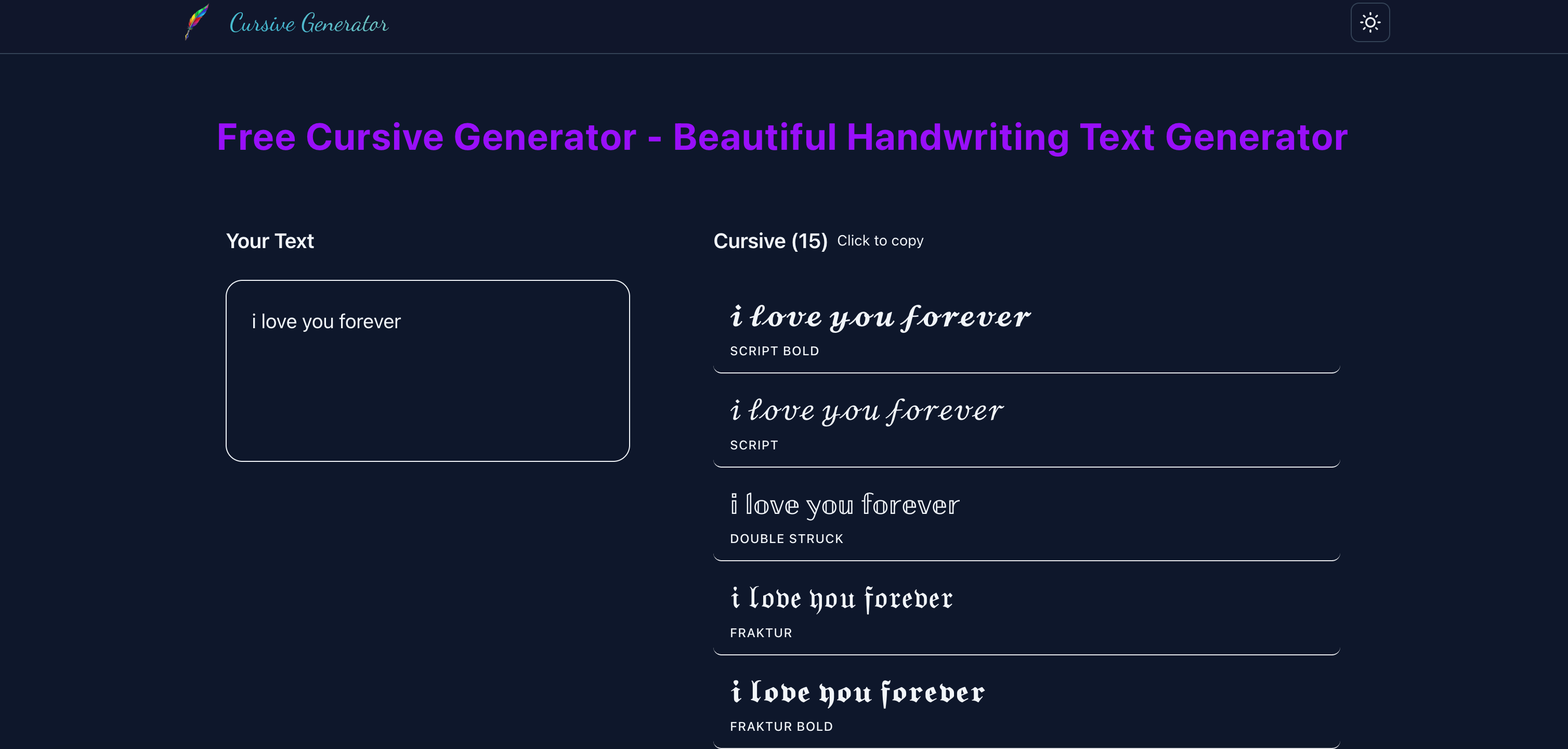
Task: Click the rainbow quill logo icon
Action: click(x=196, y=21)
